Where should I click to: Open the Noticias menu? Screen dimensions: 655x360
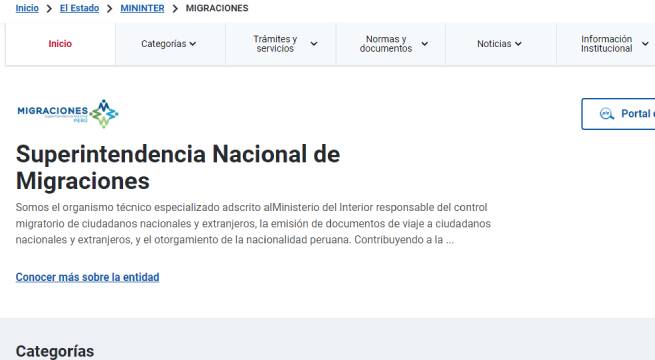click(500, 44)
